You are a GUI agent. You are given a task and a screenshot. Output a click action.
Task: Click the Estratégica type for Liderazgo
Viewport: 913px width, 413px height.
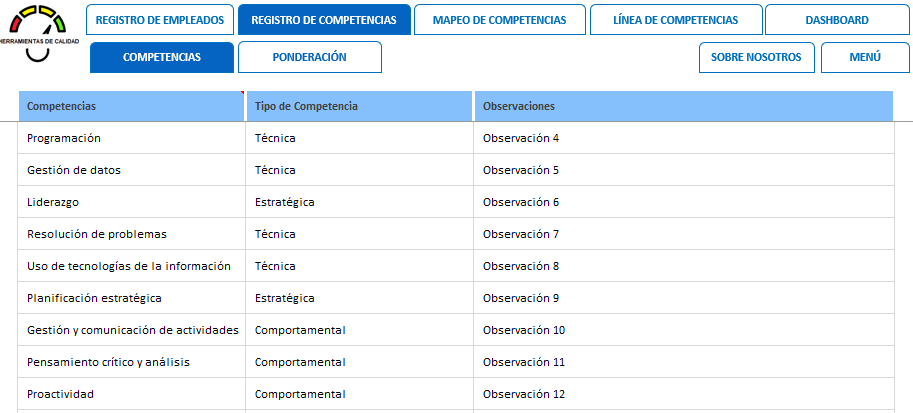(x=359, y=202)
